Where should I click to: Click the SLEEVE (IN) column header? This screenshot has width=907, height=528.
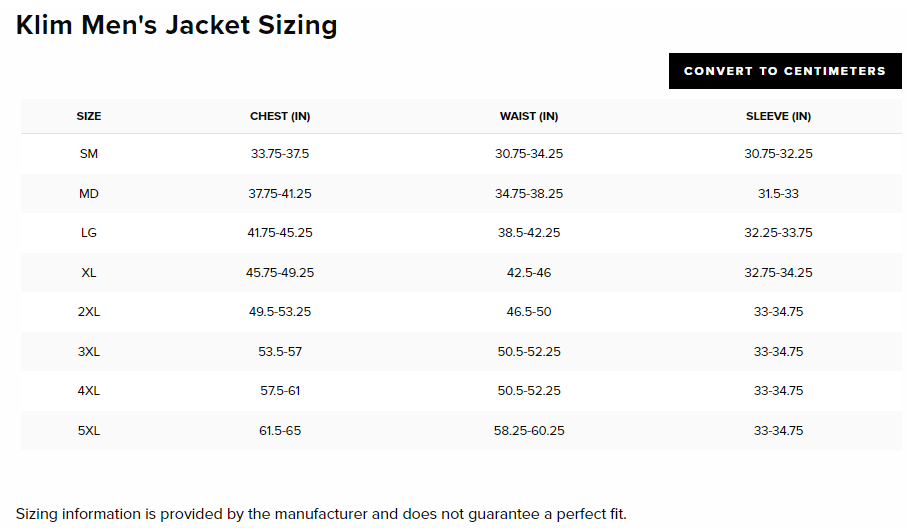[x=778, y=116]
